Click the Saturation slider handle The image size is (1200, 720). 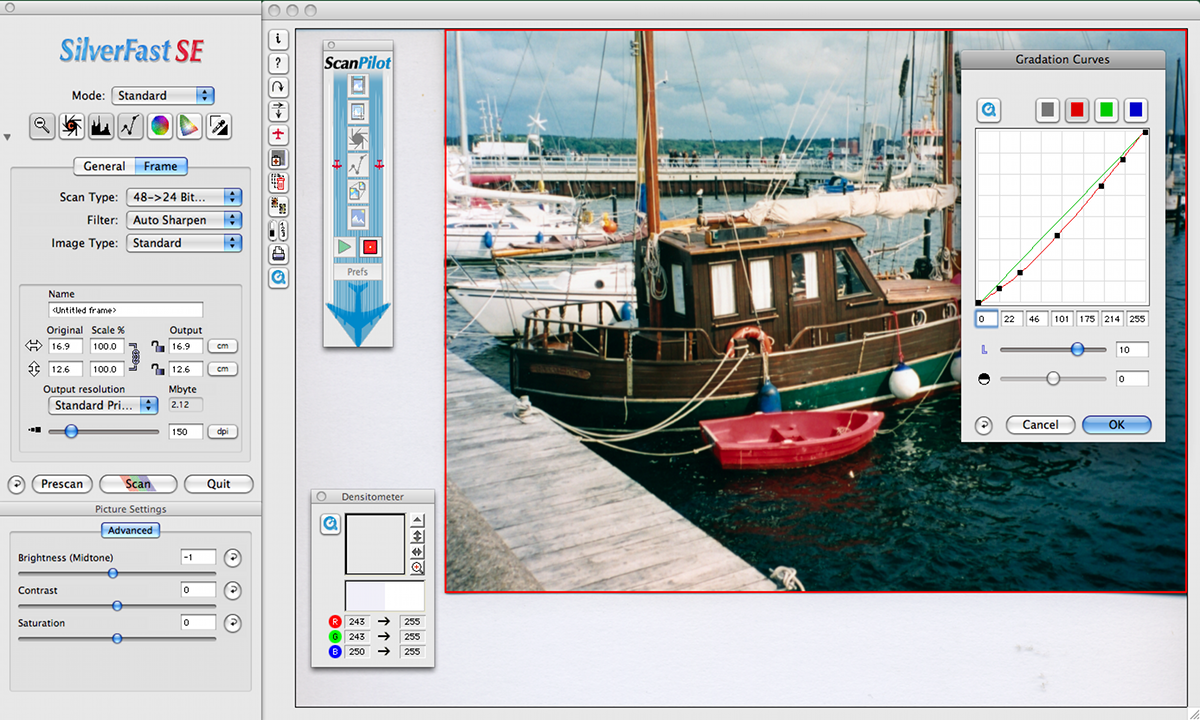point(117,638)
